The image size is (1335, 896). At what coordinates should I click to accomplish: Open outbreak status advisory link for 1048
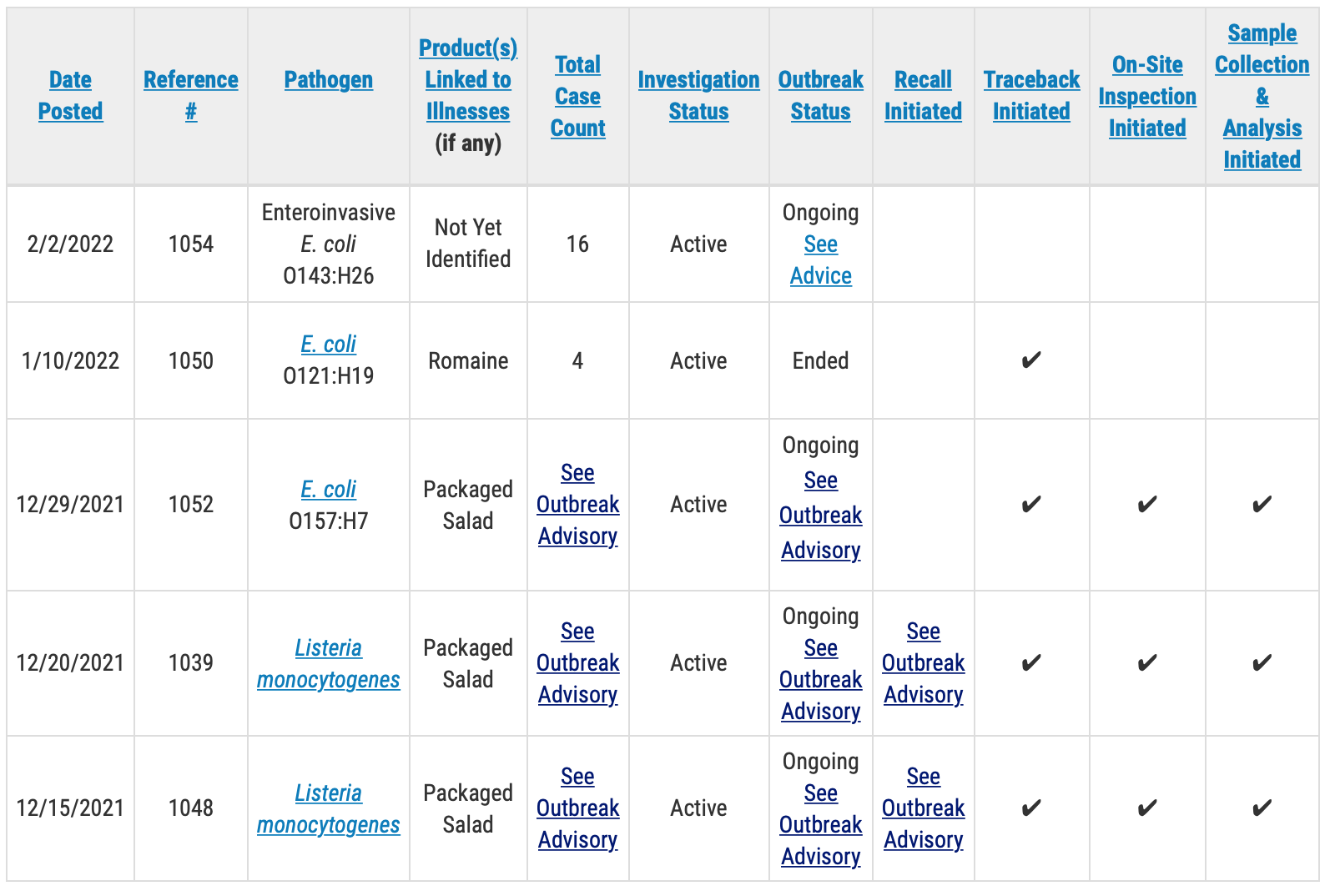click(x=821, y=825)
